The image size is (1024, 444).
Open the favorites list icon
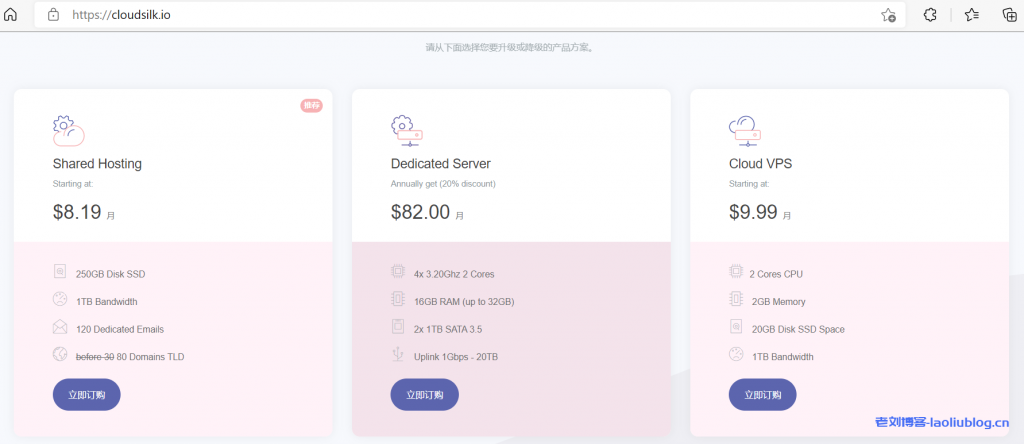pos(971,14)
